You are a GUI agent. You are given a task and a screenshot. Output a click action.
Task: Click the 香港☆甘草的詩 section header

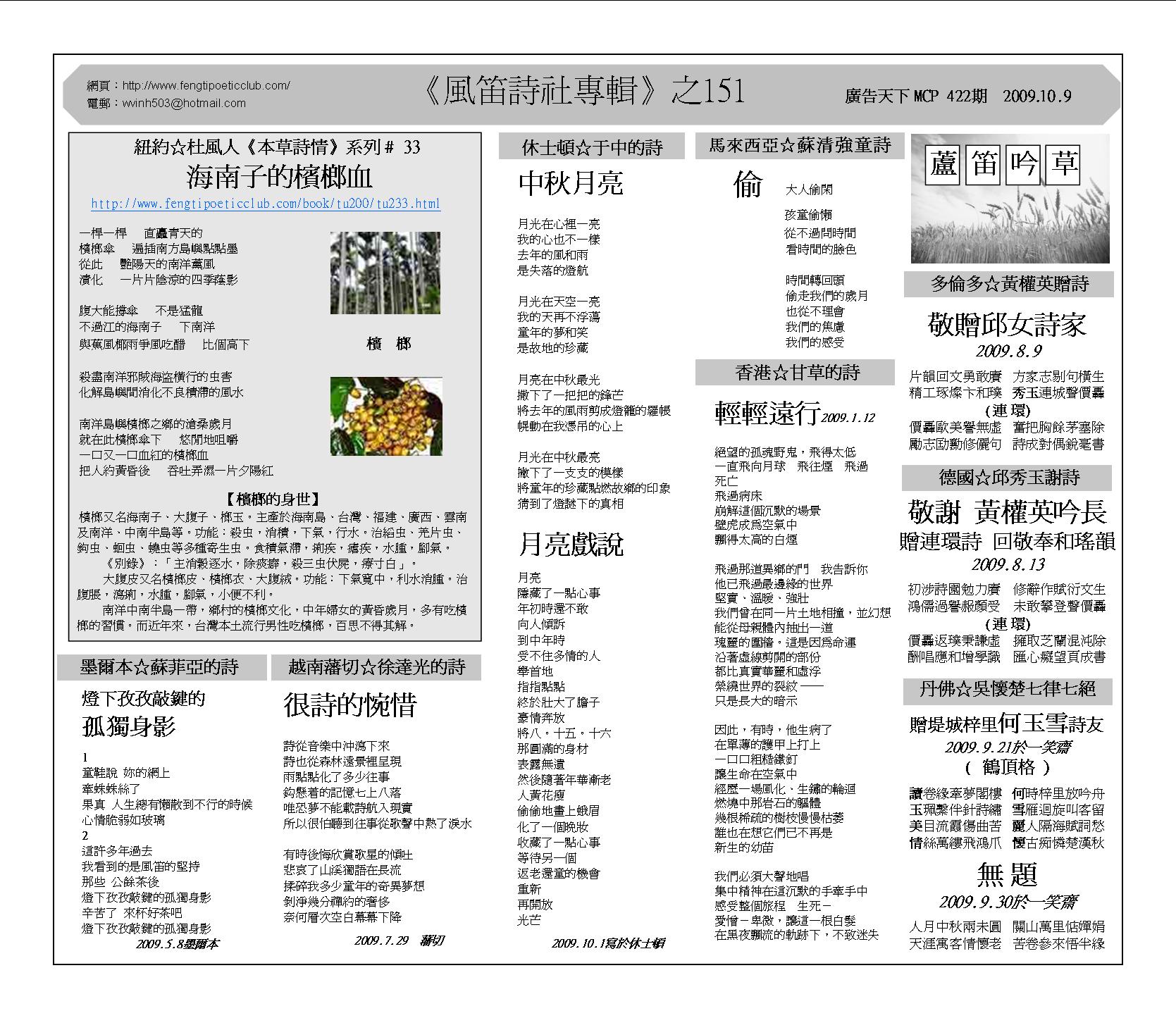point(798,373)
